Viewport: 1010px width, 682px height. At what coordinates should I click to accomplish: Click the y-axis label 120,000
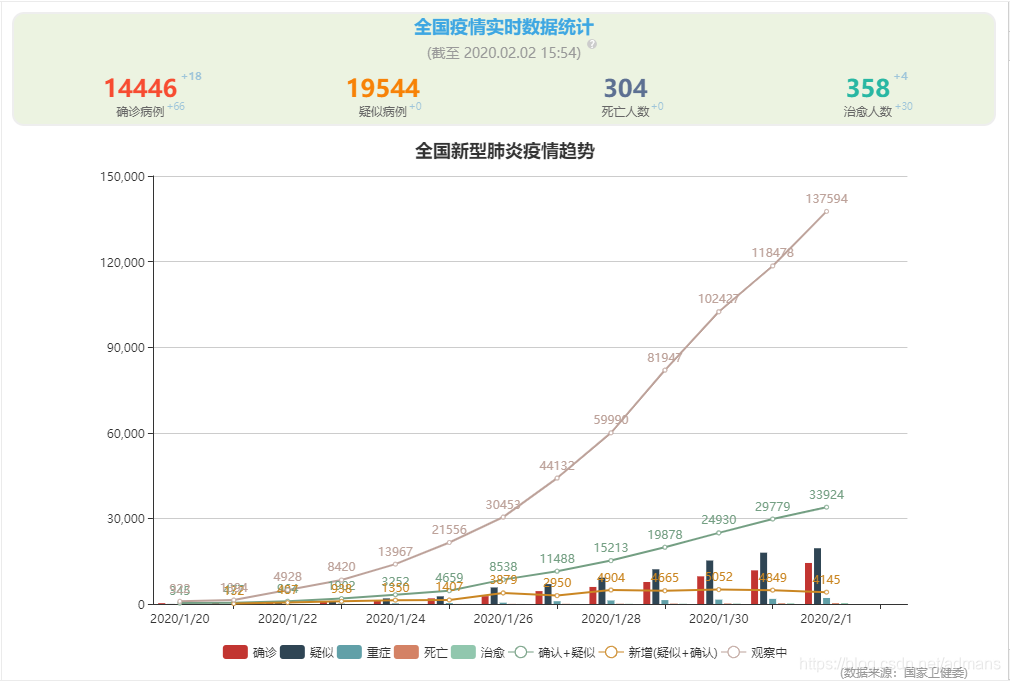pos(122,262)
